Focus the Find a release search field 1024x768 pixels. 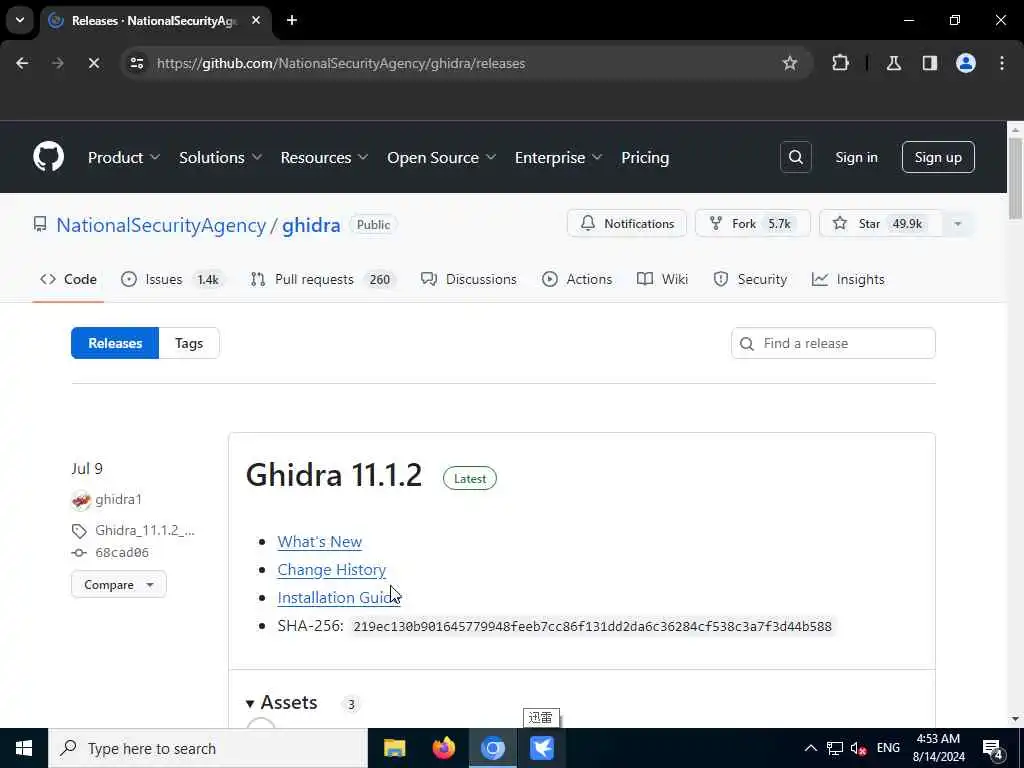pyautogui.click(x=833, y=343)
